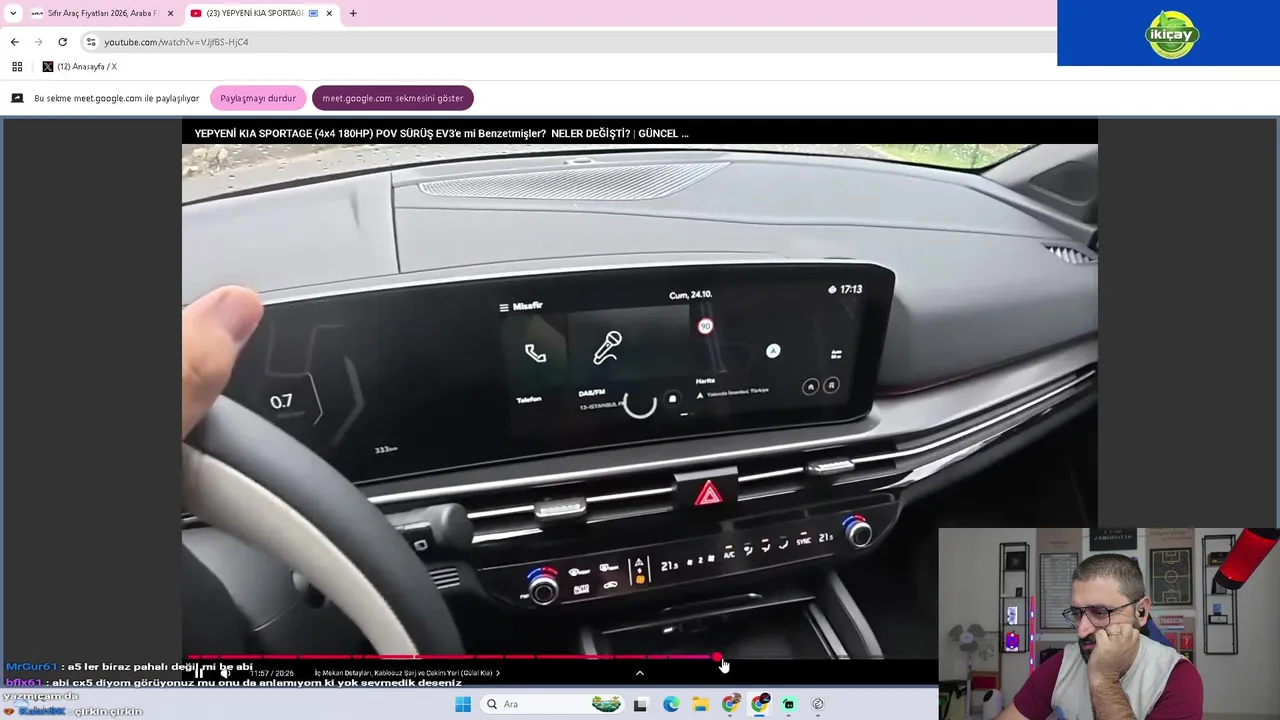Click the tab sharing indicator icon
Screen dimensions: 1280x720
point(313,13)
